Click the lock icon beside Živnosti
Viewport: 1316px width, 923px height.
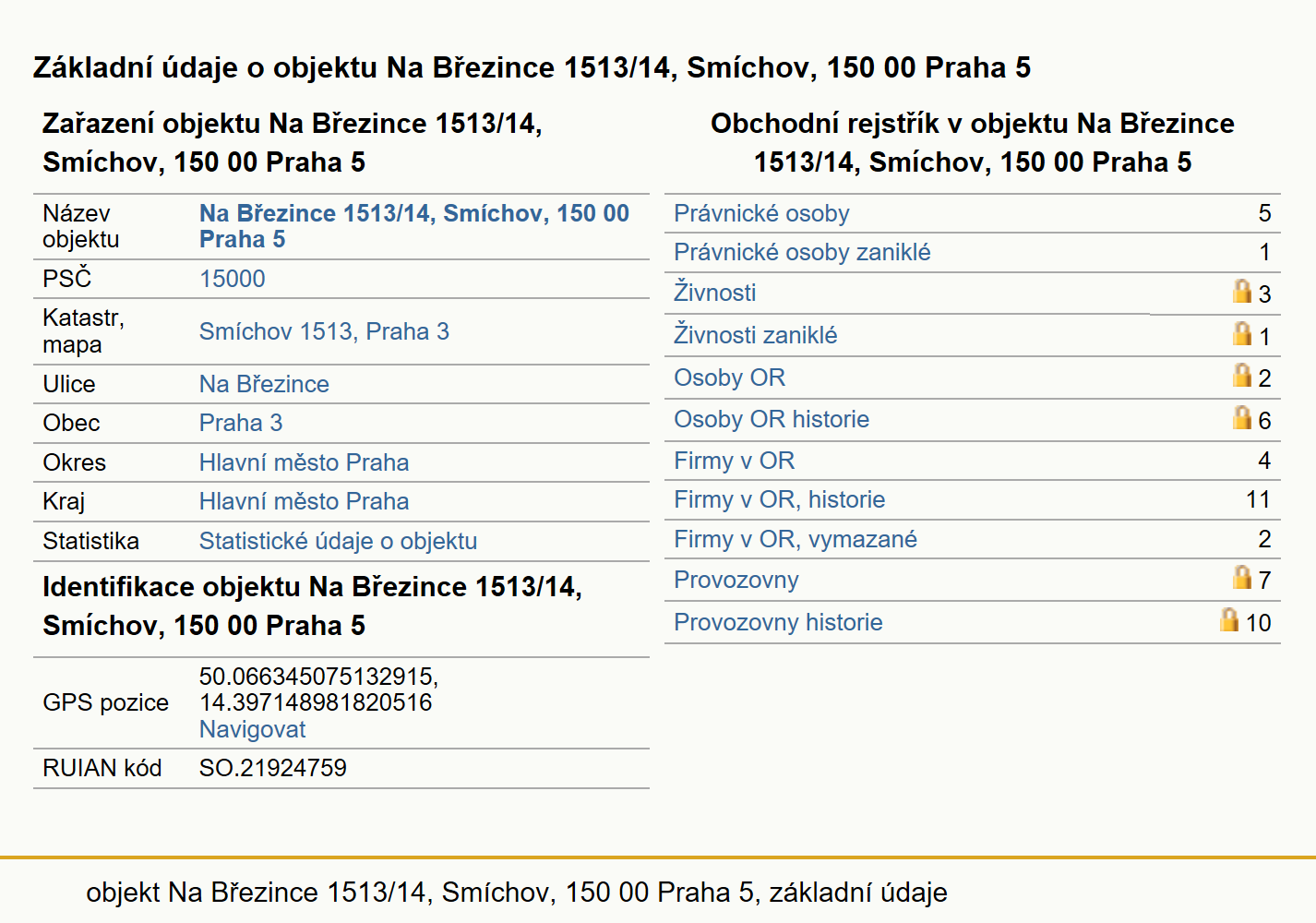coord(1242,291)
